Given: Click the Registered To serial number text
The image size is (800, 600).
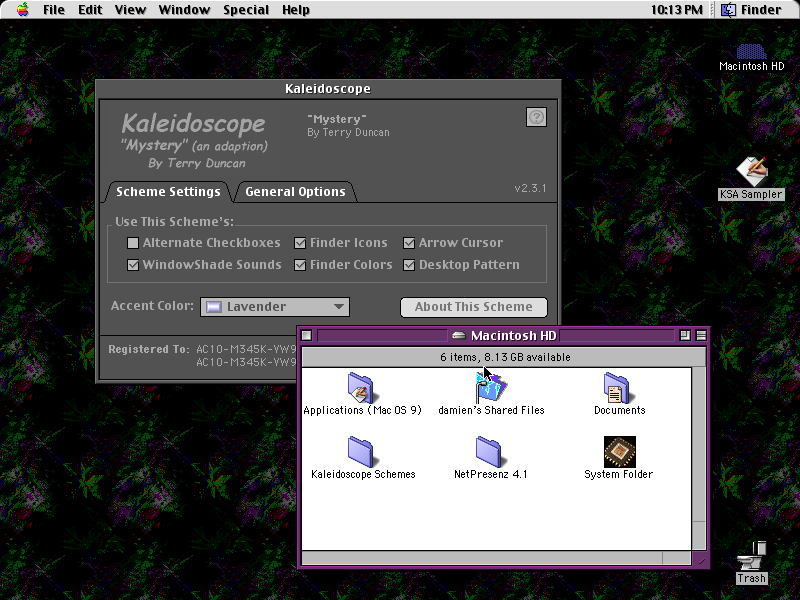Looking at the screenshot, I should point(246,356).
